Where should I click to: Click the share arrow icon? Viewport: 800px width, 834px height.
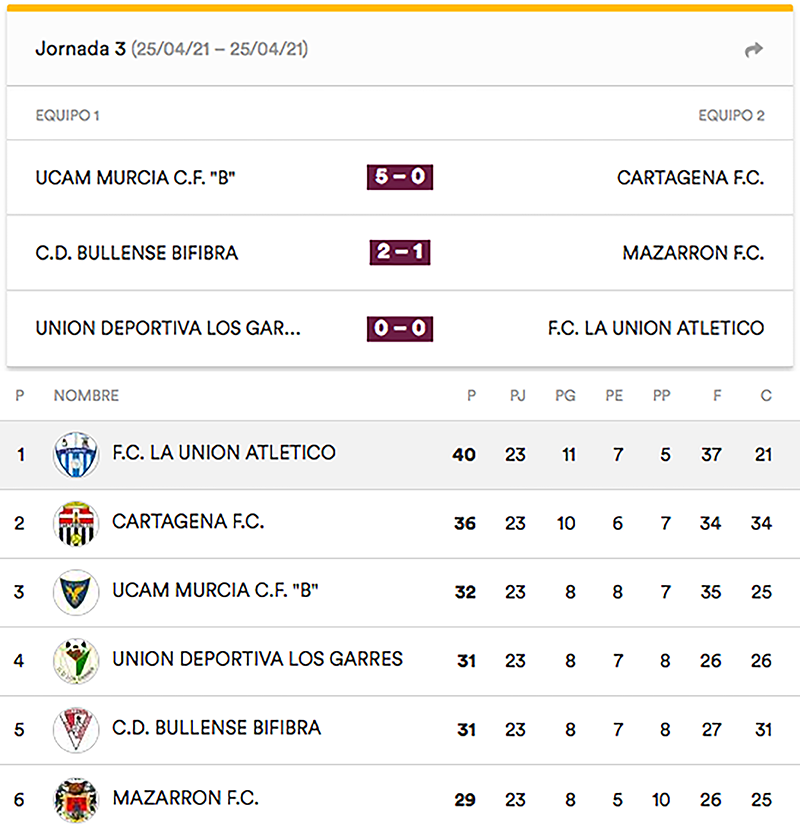[754, 49]
